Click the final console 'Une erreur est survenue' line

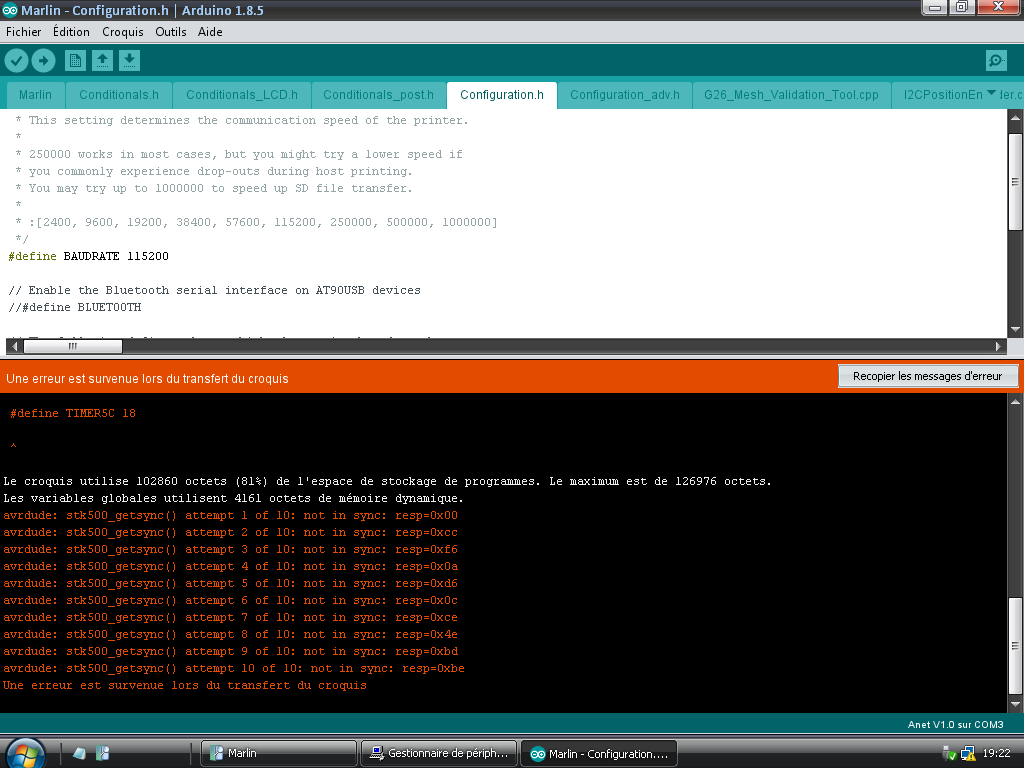[x=185, y=685]
